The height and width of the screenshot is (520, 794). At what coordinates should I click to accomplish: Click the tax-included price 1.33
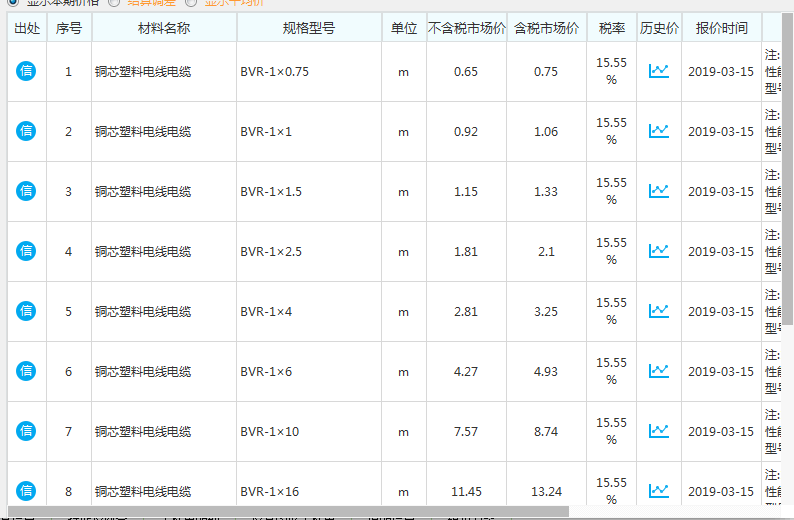tap(546, 191)
